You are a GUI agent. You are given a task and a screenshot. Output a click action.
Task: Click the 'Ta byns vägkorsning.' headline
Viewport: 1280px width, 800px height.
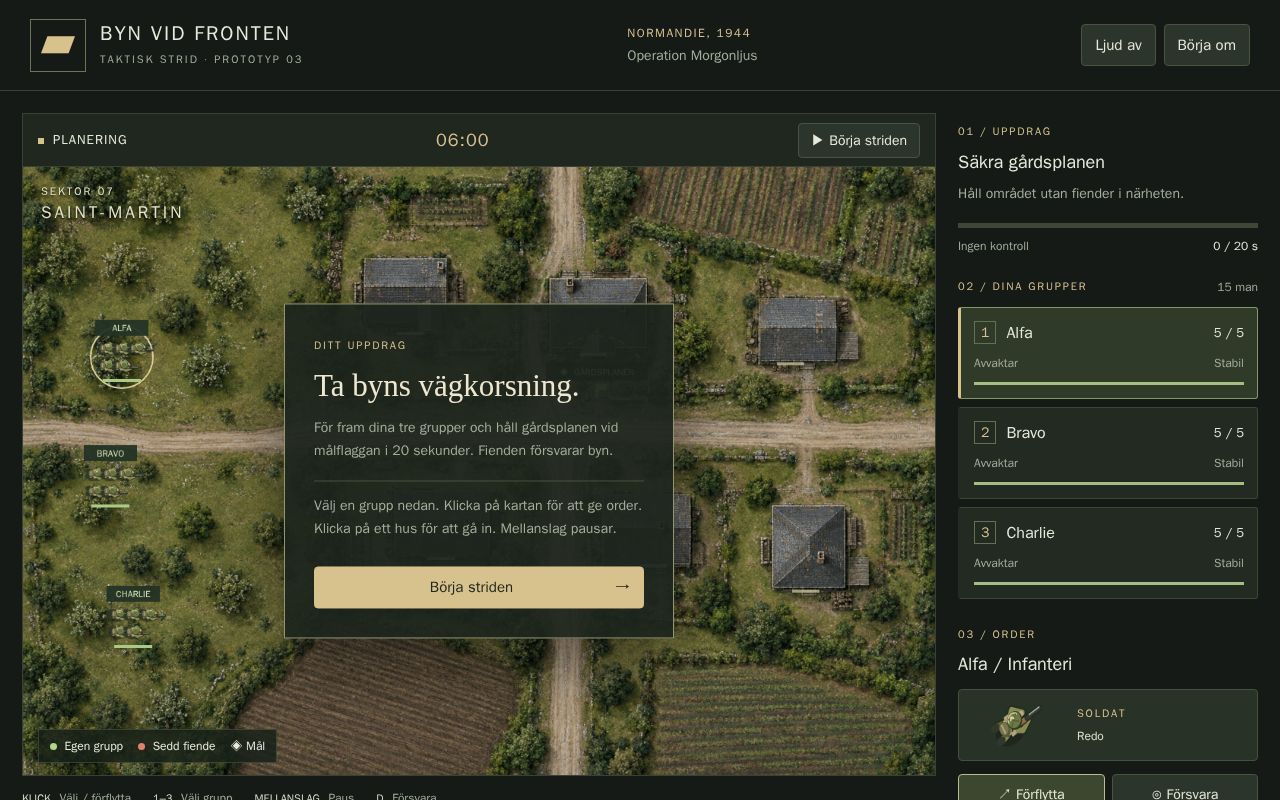(446, 386)
